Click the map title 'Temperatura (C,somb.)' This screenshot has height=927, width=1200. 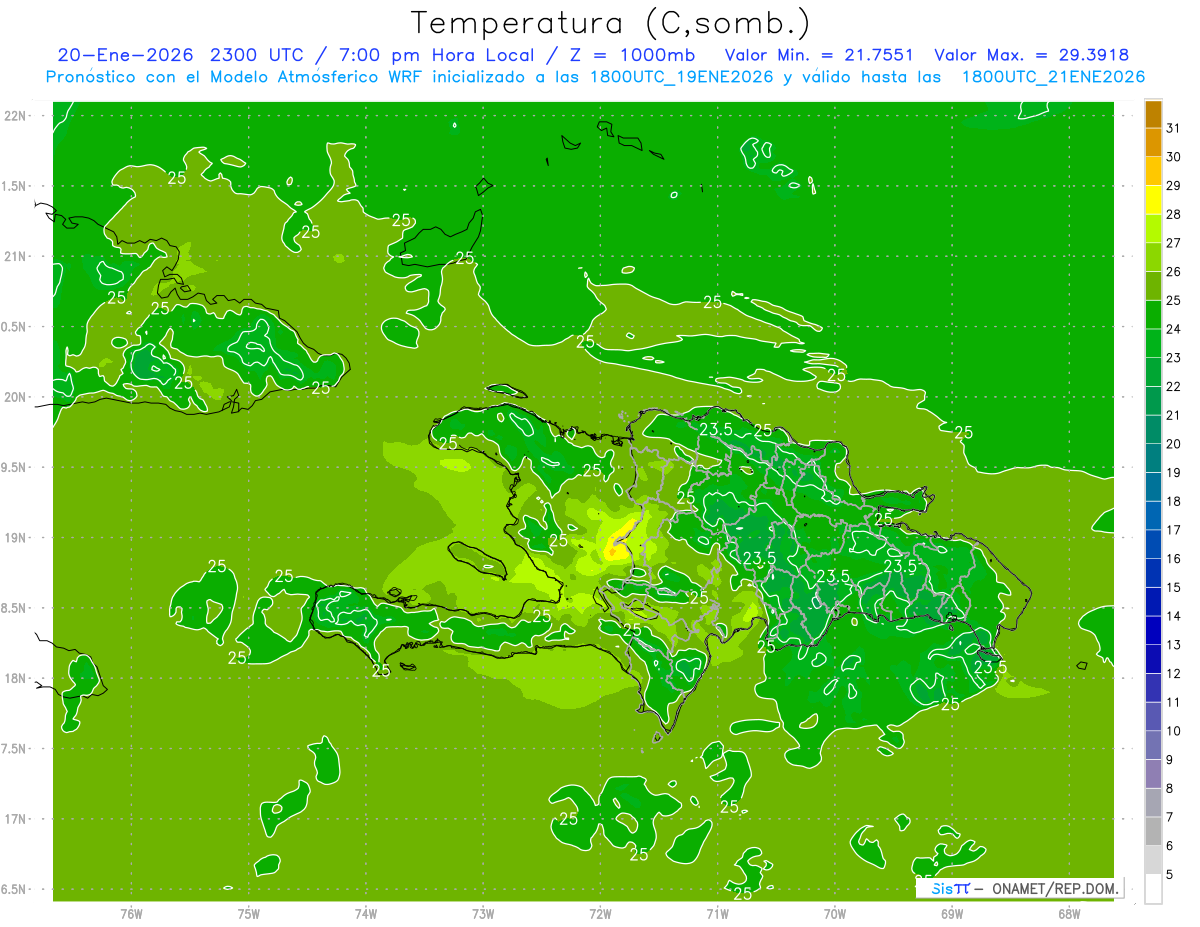(x=611, y=22)
